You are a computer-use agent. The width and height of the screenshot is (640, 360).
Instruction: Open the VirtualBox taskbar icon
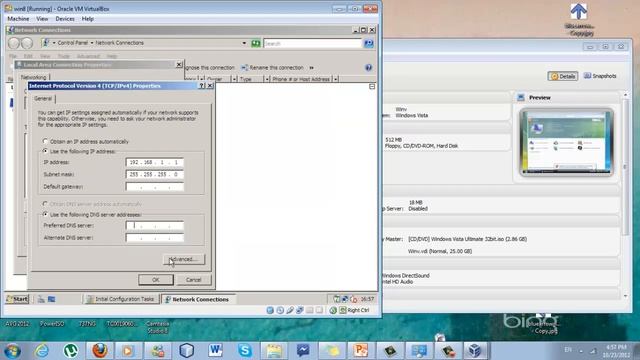pos(475,351)
